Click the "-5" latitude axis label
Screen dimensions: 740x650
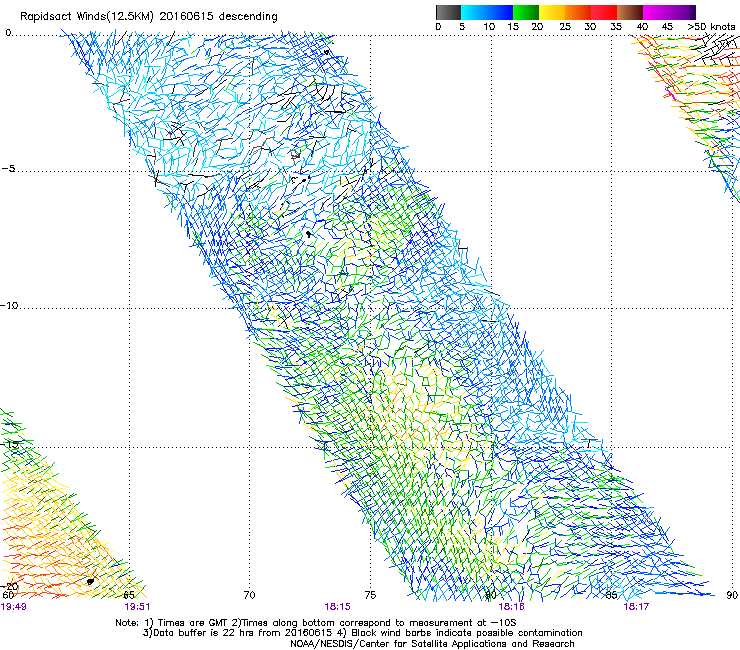pyautogui.click(x=8, y=169)
